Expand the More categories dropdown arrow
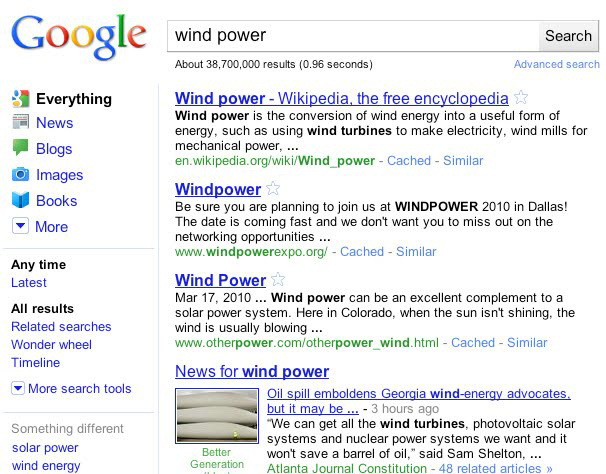 [20, 226]
